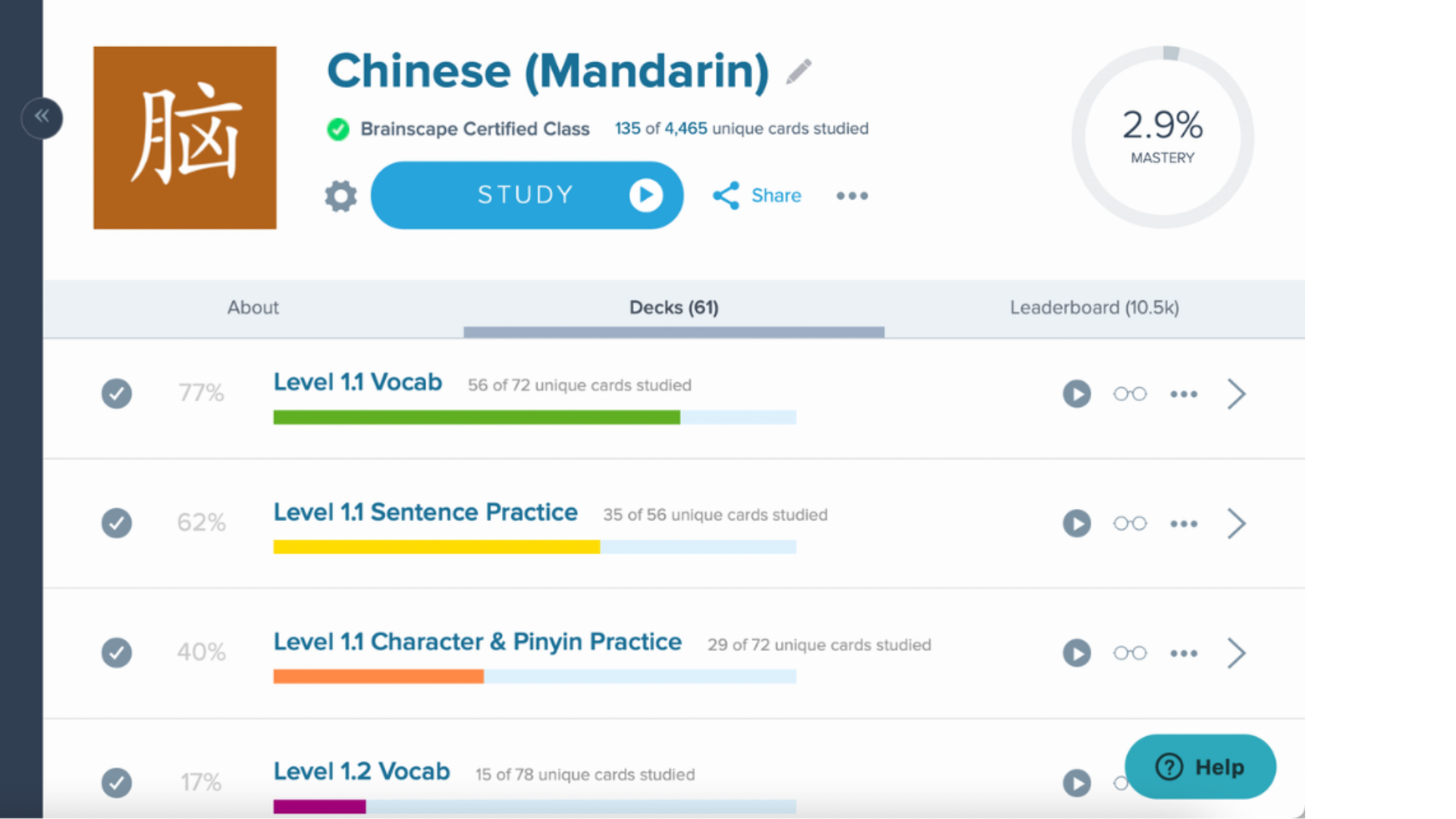Click the Help button
This screenshot has height=819, width=1456.
click(1200, 767)
